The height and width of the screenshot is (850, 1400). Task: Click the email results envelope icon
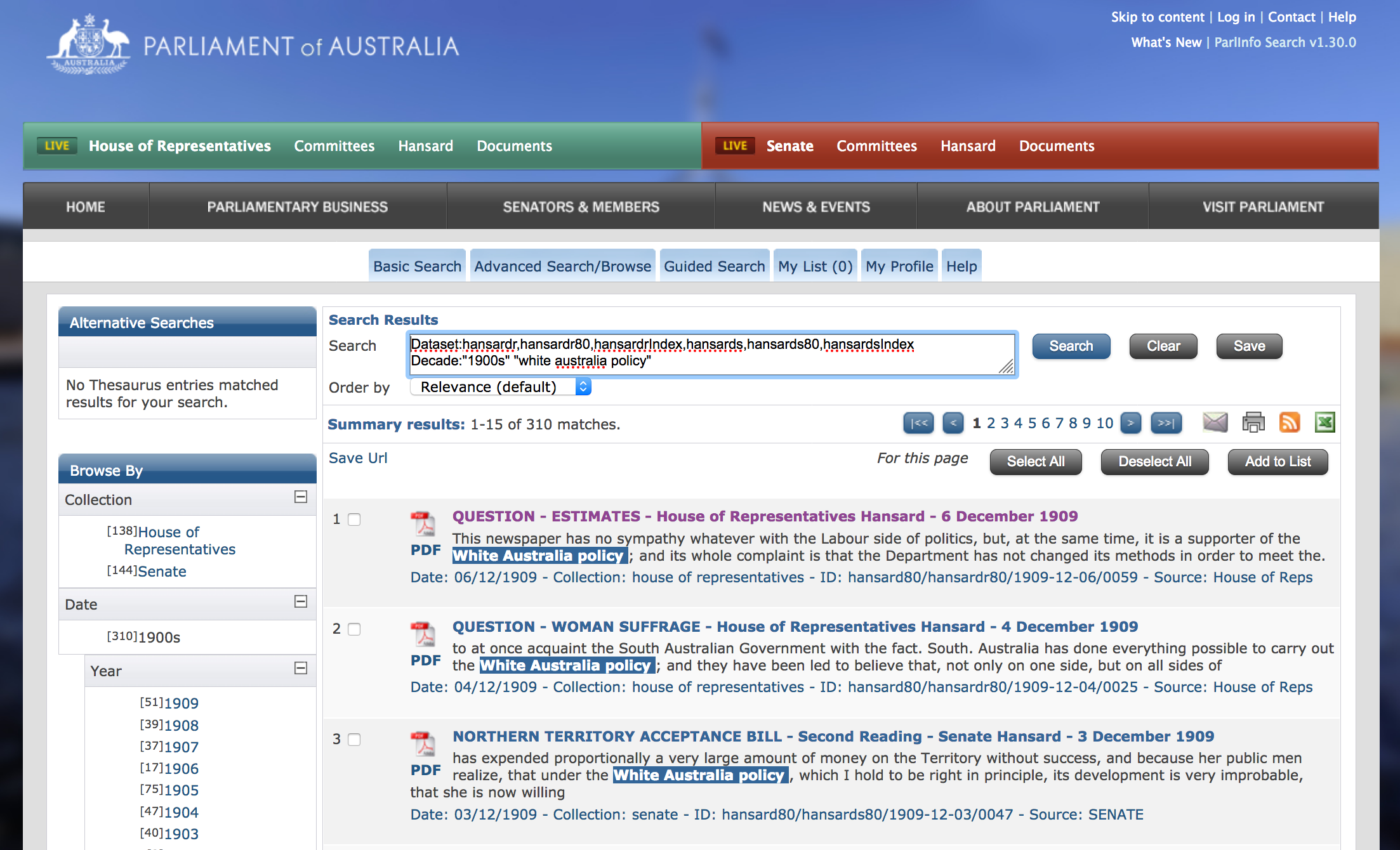tap(1215, 422)
